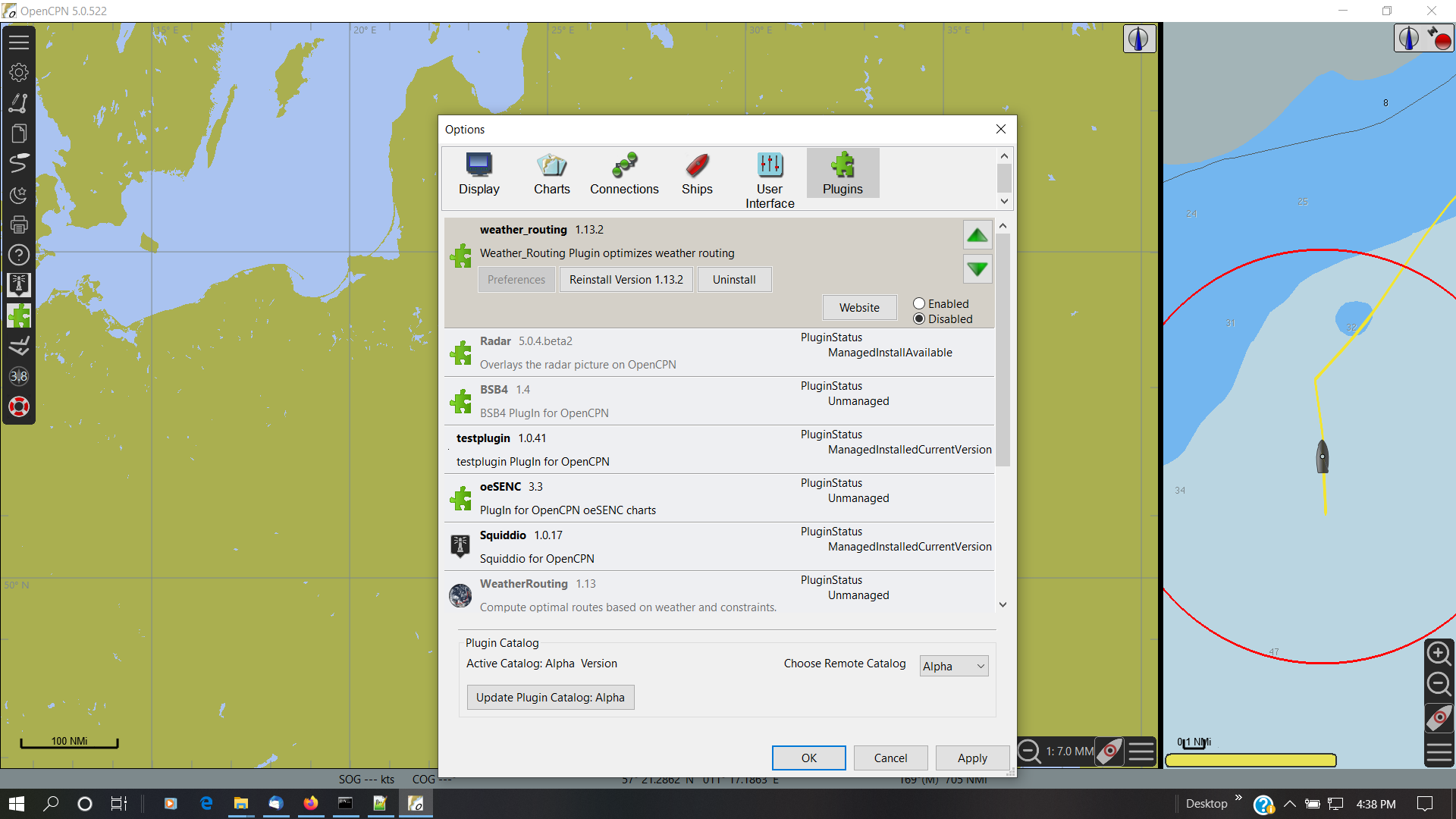The image size is (1456, 819).
Task: Select the Enabled radio button
Action: [x=919, y=303]
